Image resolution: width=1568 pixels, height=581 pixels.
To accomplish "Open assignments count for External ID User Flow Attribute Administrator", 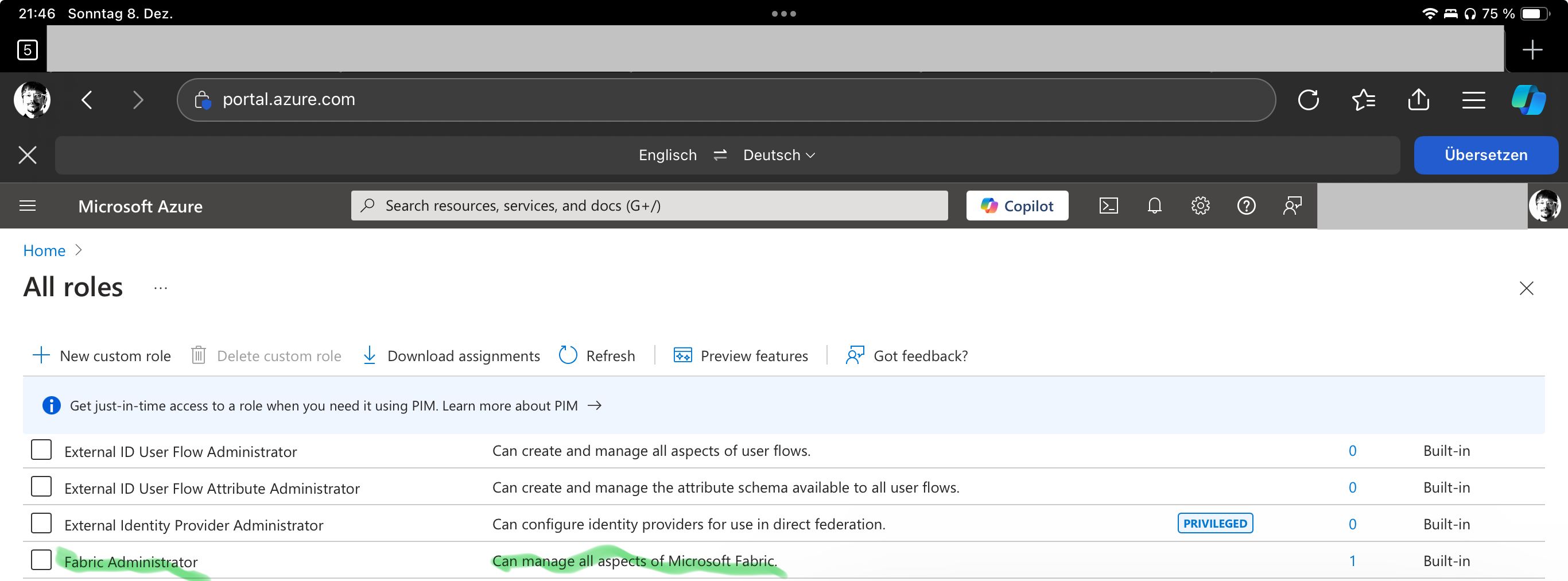I will pyautogui.click(x=1352, y=488).
